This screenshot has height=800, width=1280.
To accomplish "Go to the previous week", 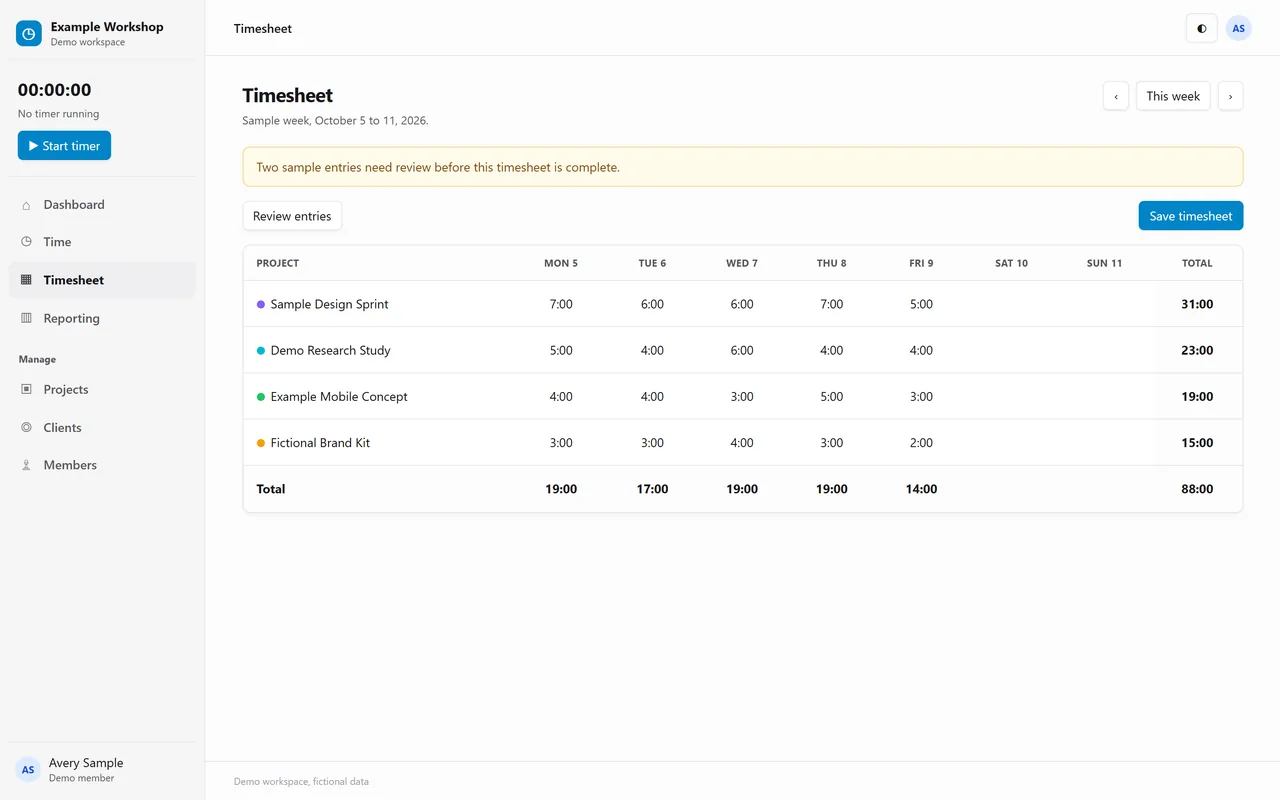I will 1116,96.
